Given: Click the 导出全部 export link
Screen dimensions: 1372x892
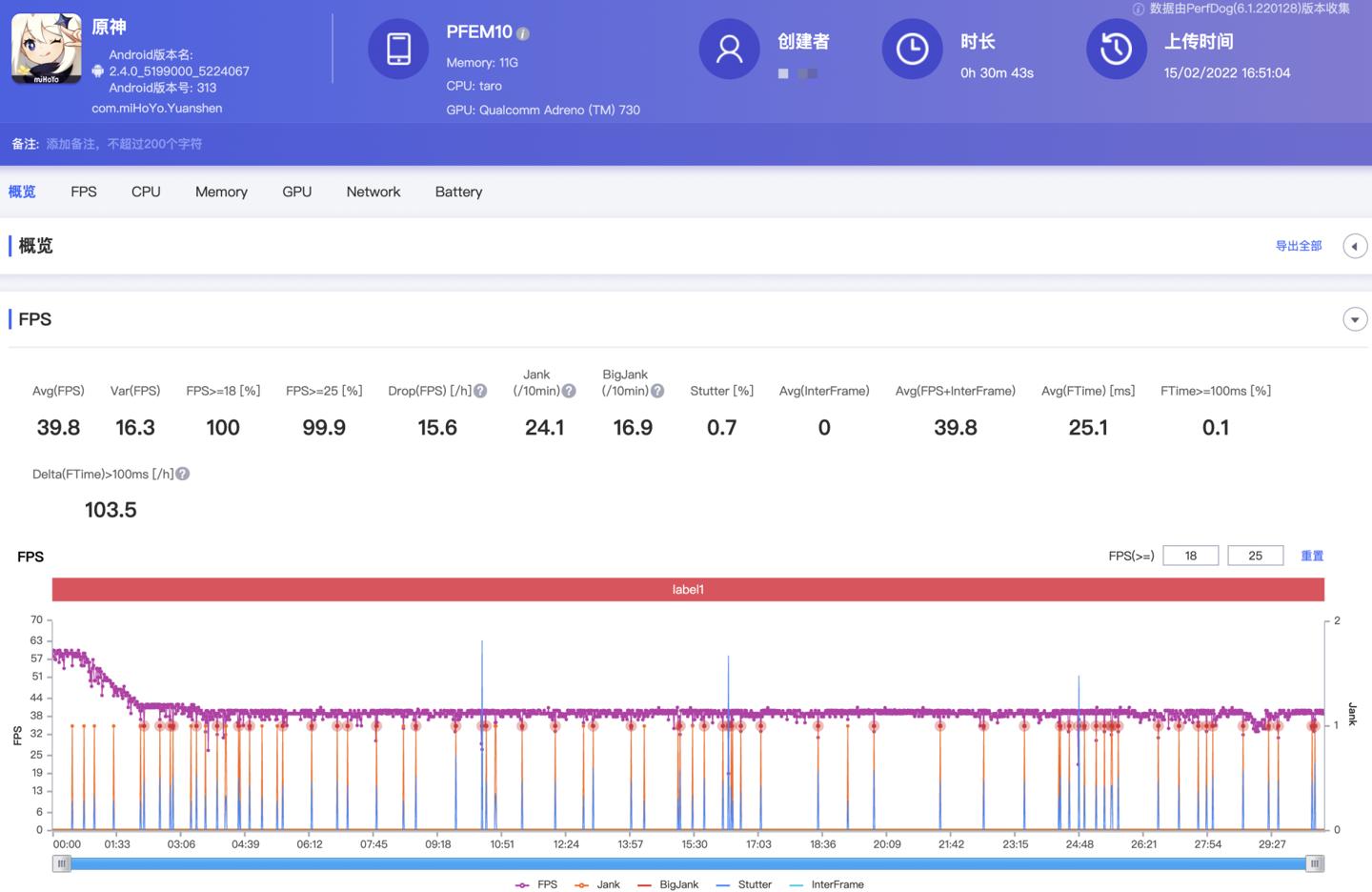Looking at the screenshot, I should tap(1299, 246).
